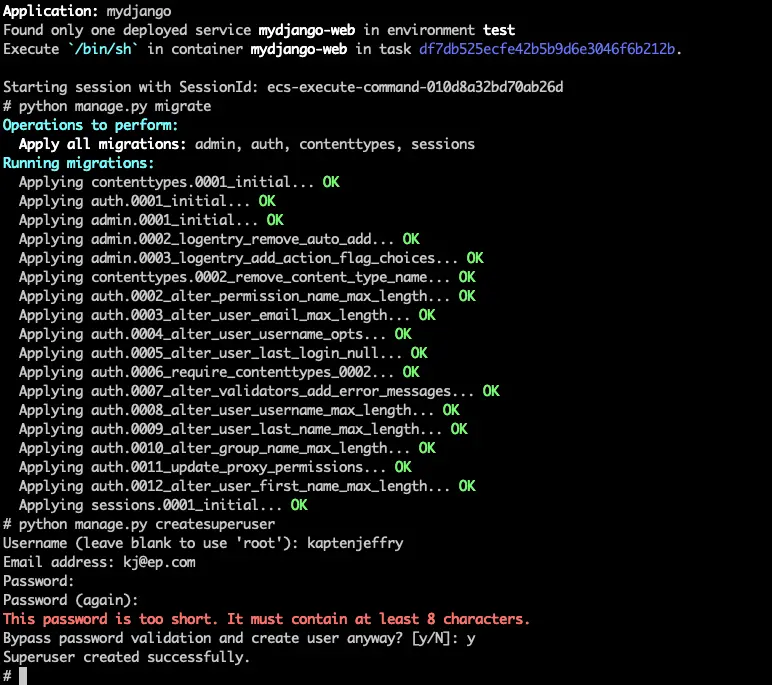Screen dimensions: 772x685
Task: Click 'Applying admin.0001_initial' line
Action: 151,220
